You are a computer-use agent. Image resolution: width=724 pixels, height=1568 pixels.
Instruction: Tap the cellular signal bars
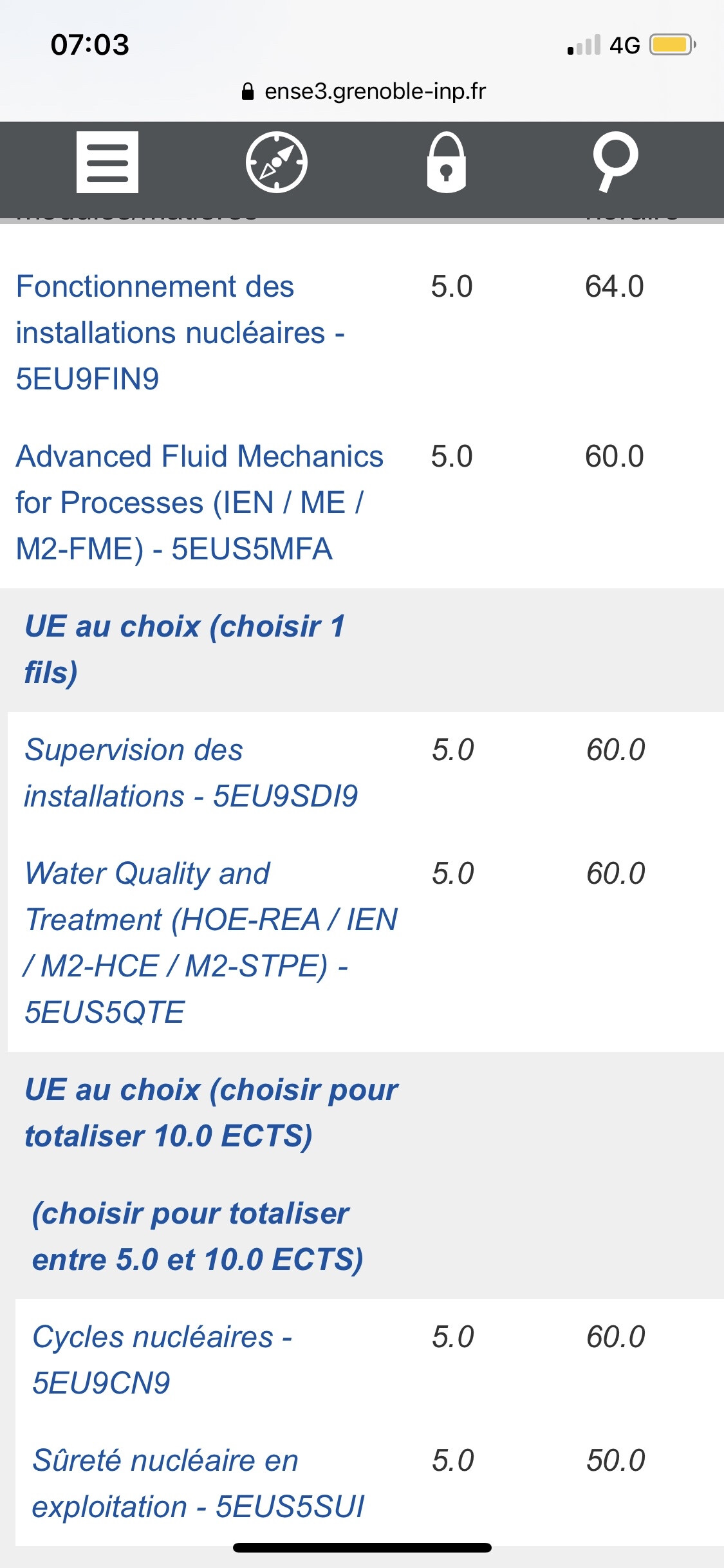[584, 45]
